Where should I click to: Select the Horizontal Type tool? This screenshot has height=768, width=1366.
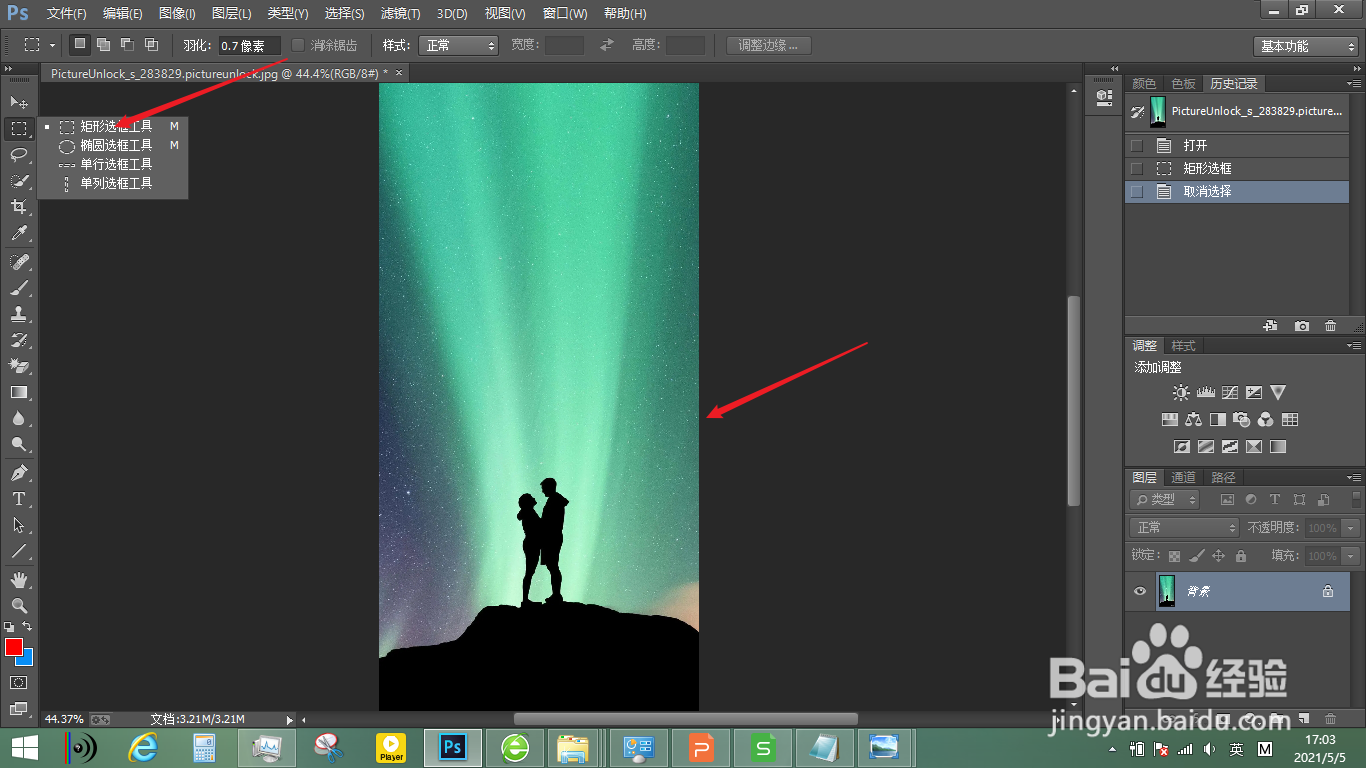pyautogui.click(x=19, y=498)
